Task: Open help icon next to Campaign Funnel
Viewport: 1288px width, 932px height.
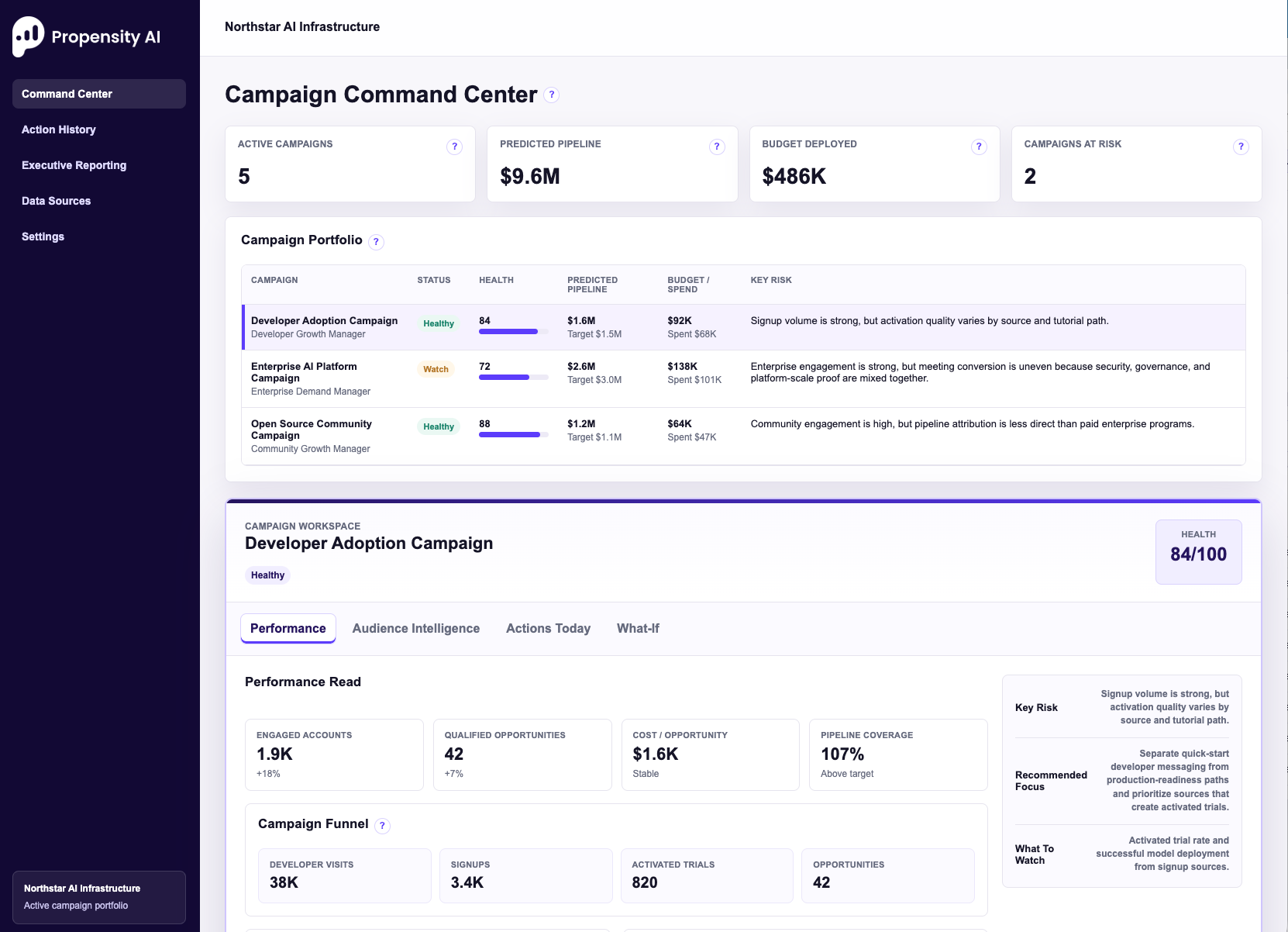Action: pyautogui.click(x=382, y=826)
